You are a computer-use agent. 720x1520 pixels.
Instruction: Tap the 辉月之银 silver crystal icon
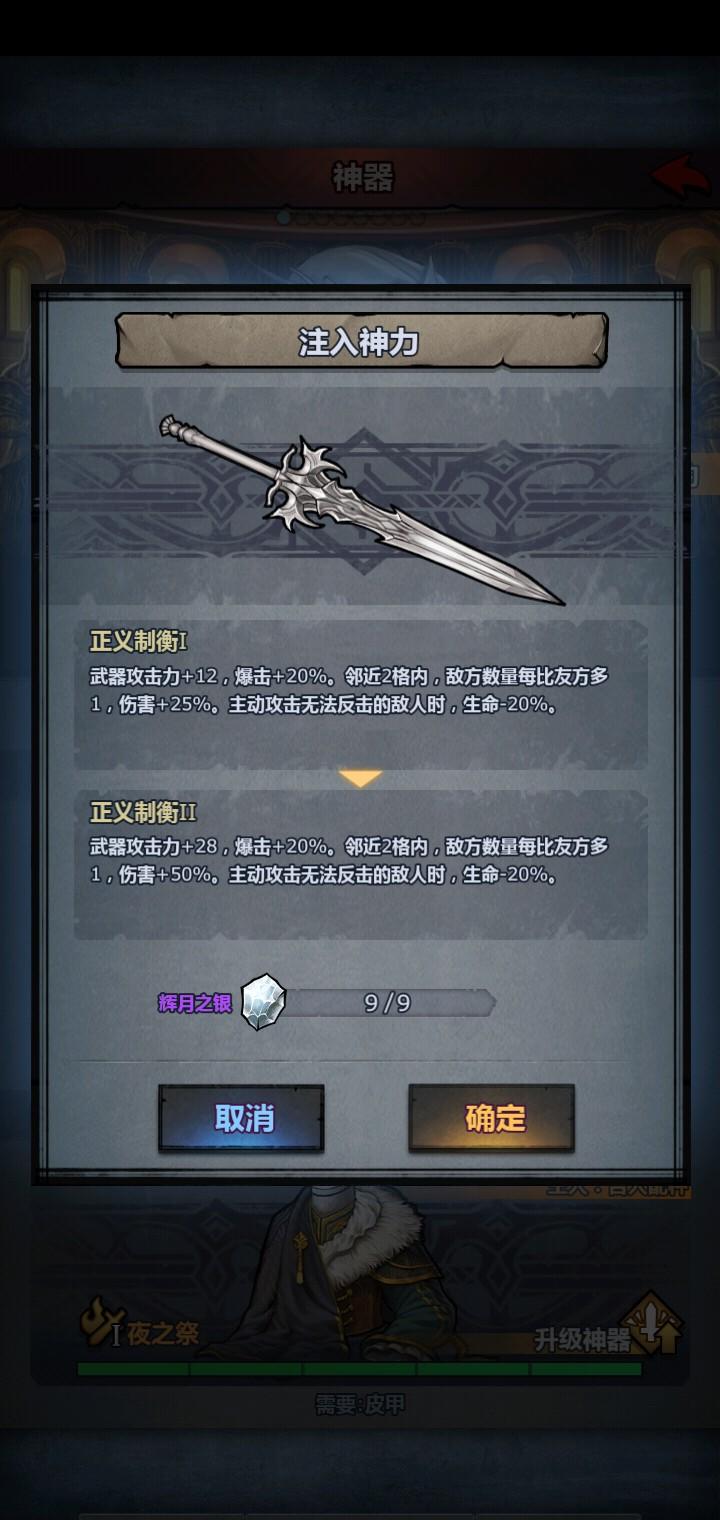[x=263, y=1002]
